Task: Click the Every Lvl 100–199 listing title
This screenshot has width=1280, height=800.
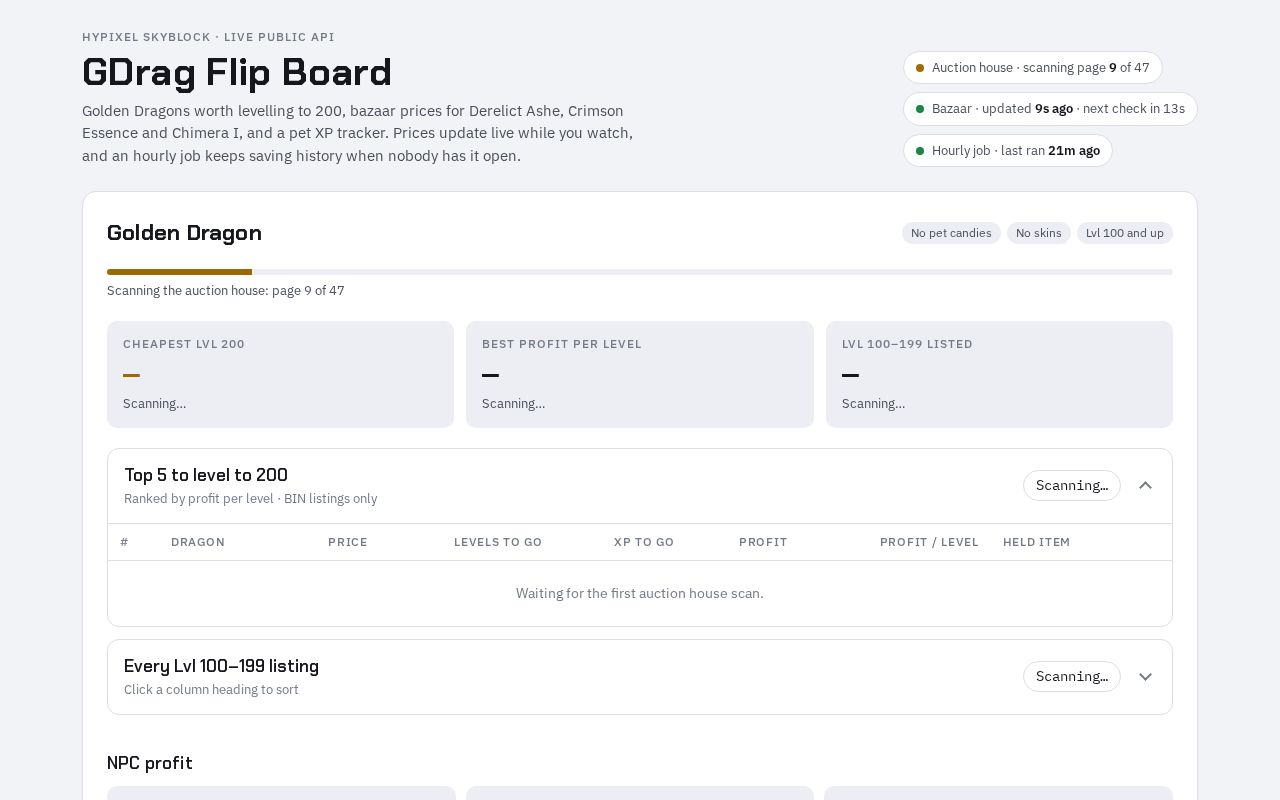Action: click(221, 666)
